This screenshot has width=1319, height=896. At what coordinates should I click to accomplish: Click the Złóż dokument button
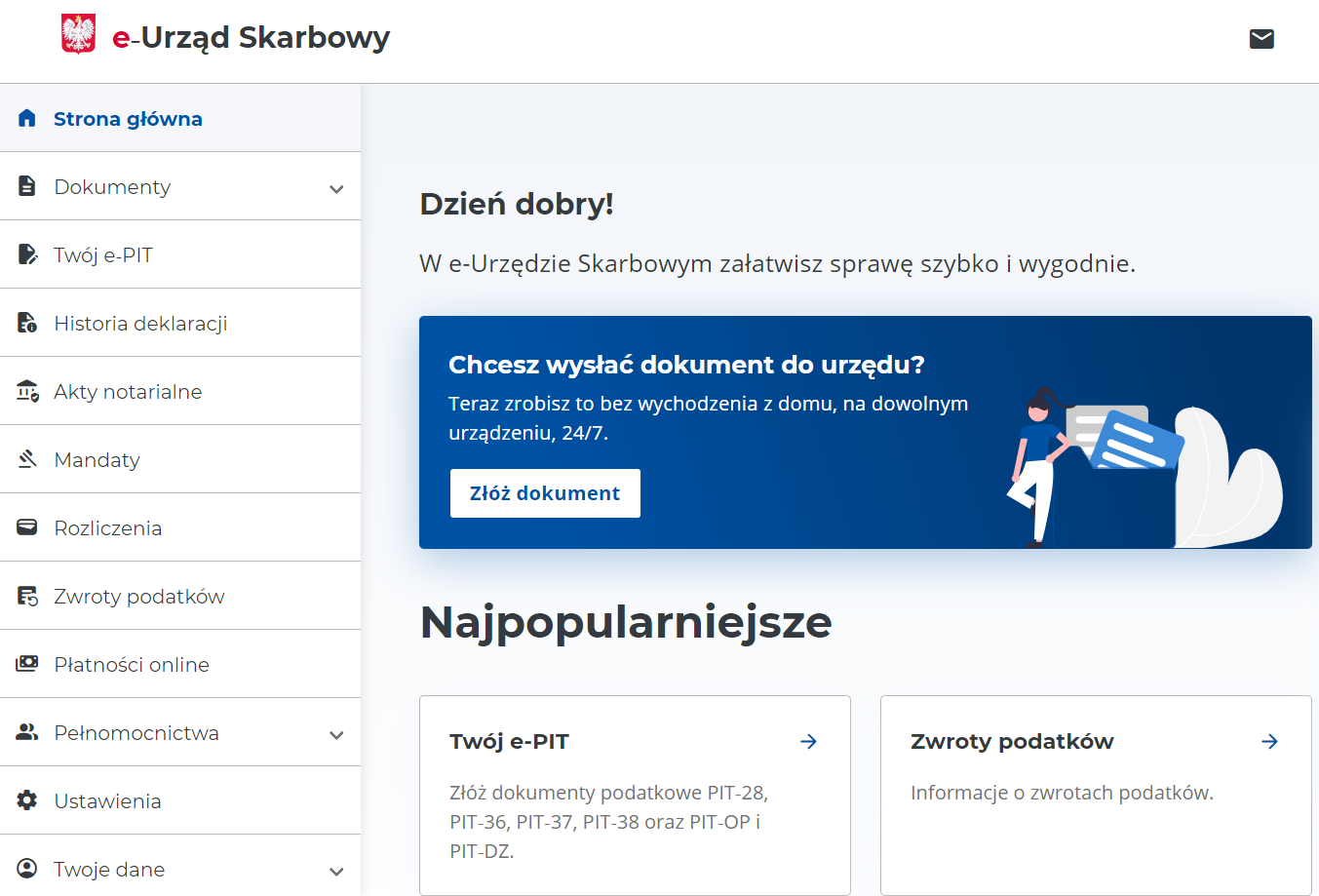click(545, 493)
